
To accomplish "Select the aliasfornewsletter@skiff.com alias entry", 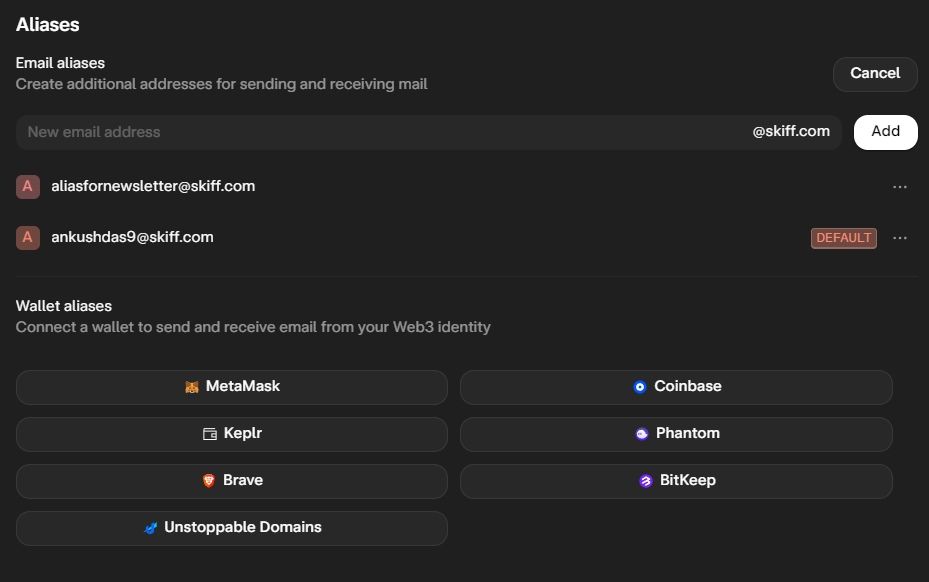I will (152, 186).
